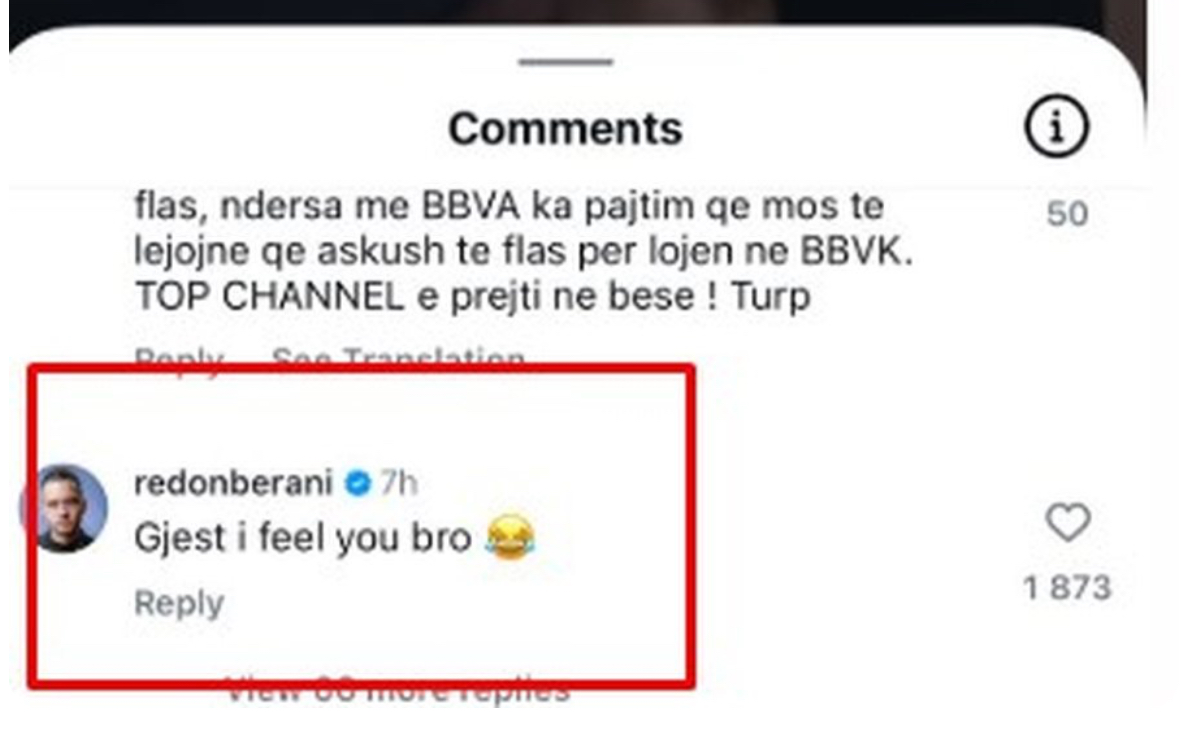Click the drag handle atop the comments sheet
1181x729 pixels.
coord(566,62)
